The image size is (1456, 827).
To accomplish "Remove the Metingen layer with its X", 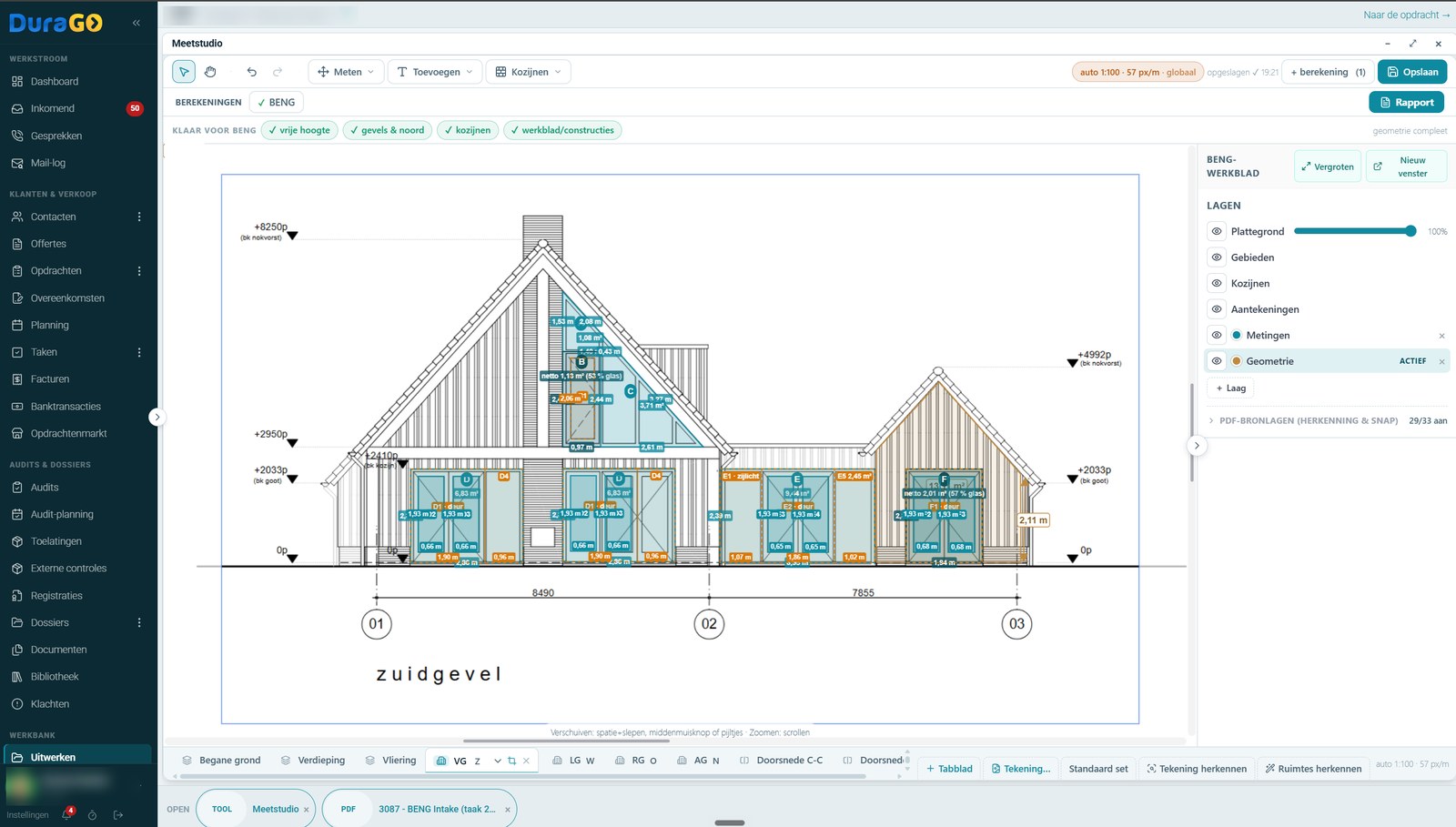I will click(x=1441, y=336).
